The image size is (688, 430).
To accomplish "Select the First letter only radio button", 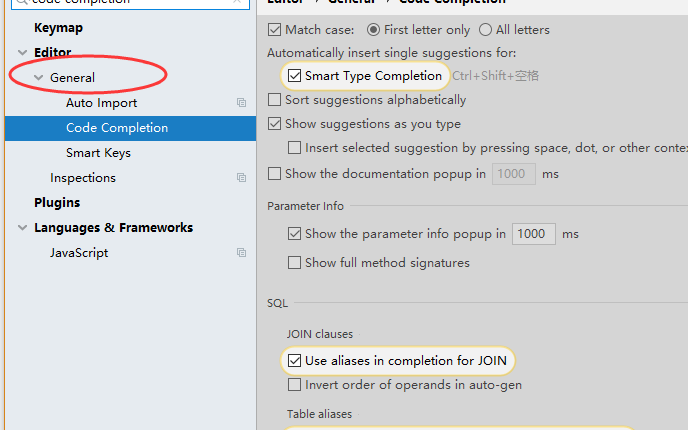I will (374, 30).
